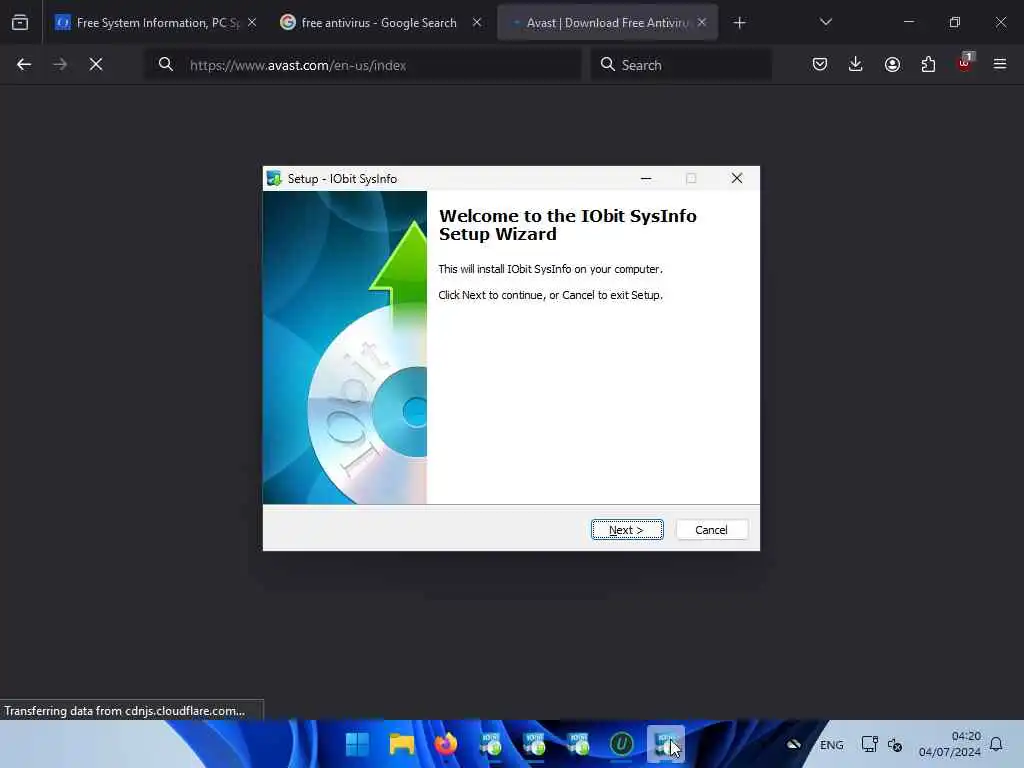Close the Avast tab
This screenshot has height=768, width=1024.
tap(702, 22)
